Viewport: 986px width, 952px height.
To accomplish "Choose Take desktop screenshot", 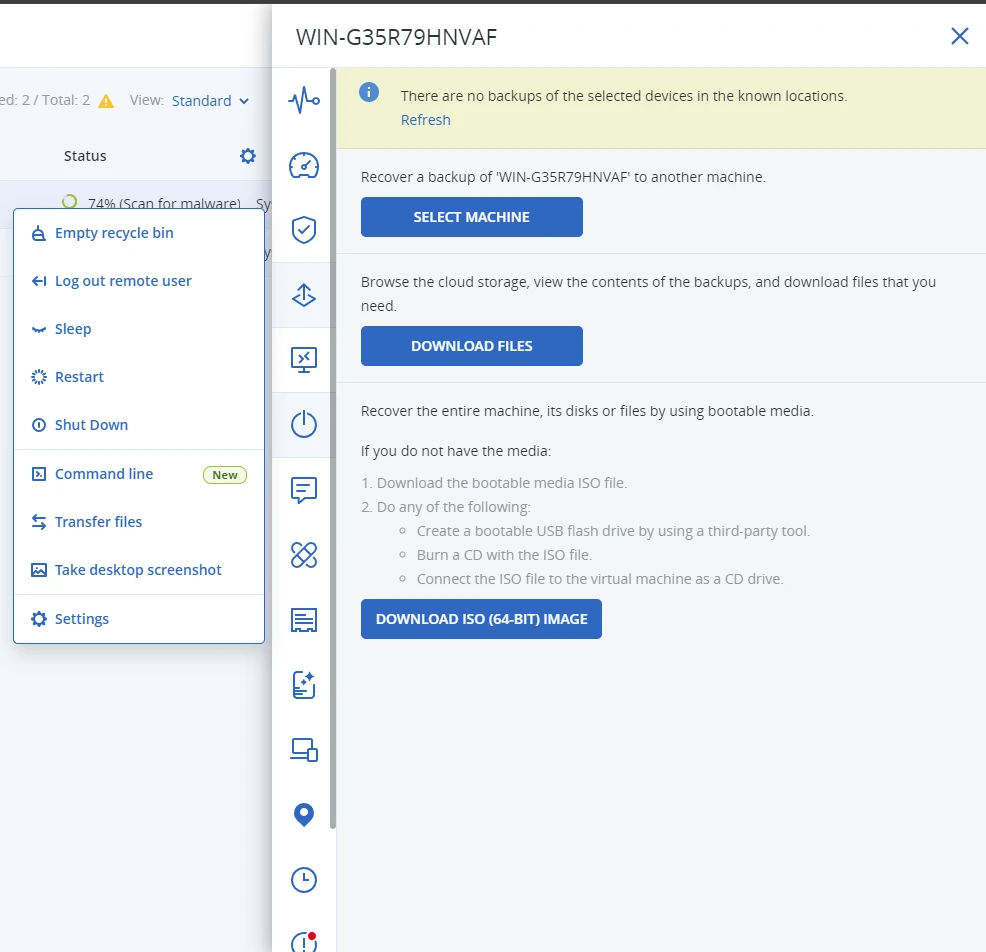I will tap(138, 570).
